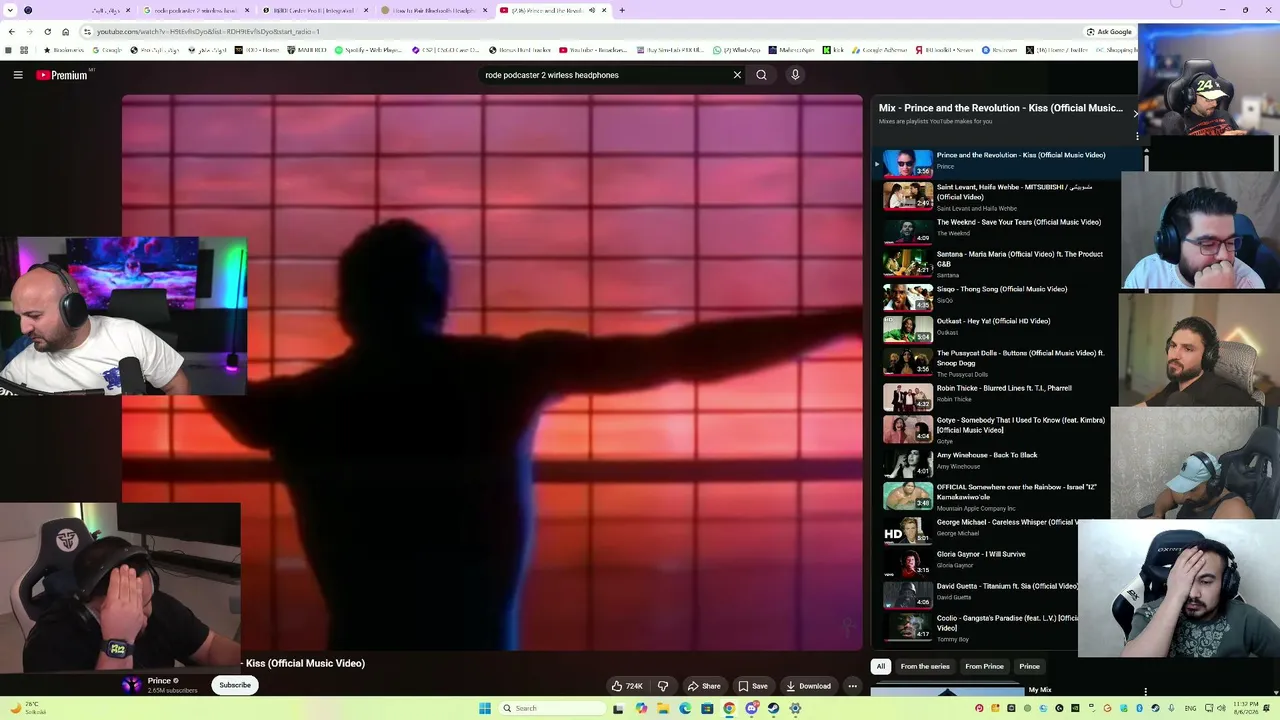Open a new browser tab

coord(622,11)
